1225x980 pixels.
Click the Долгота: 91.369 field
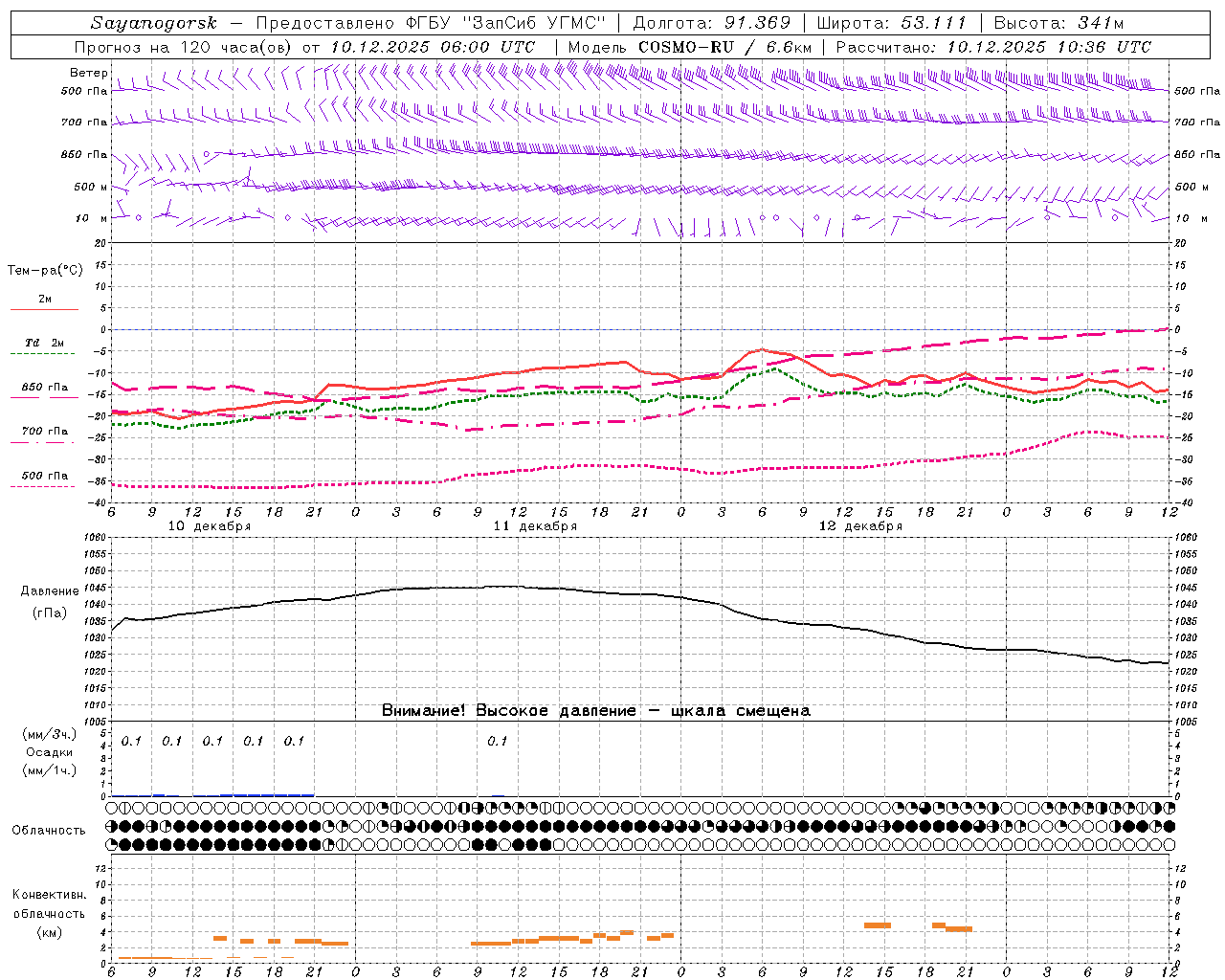(712, 23)
